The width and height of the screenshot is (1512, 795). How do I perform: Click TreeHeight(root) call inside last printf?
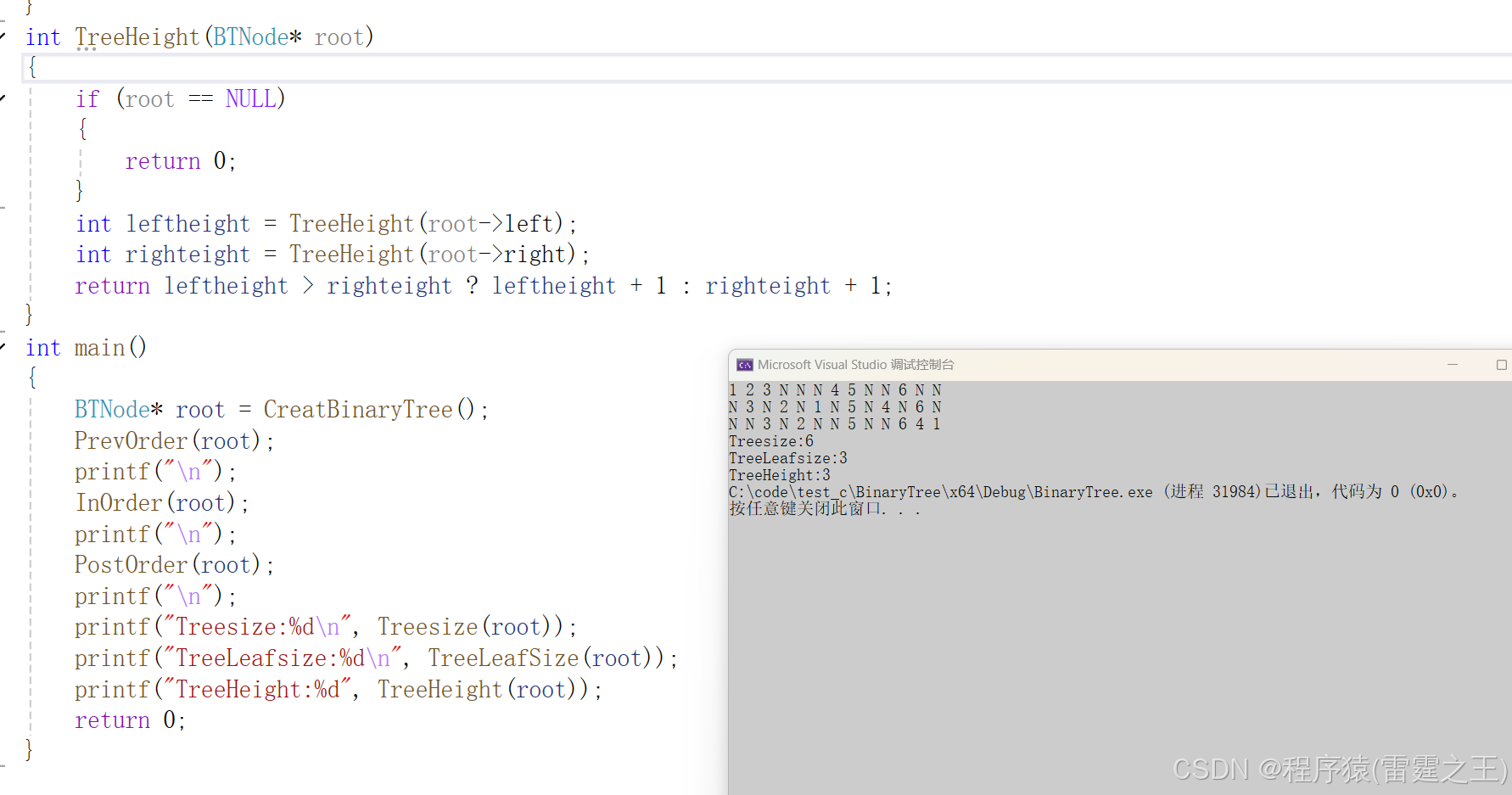[x=483, y=690]
